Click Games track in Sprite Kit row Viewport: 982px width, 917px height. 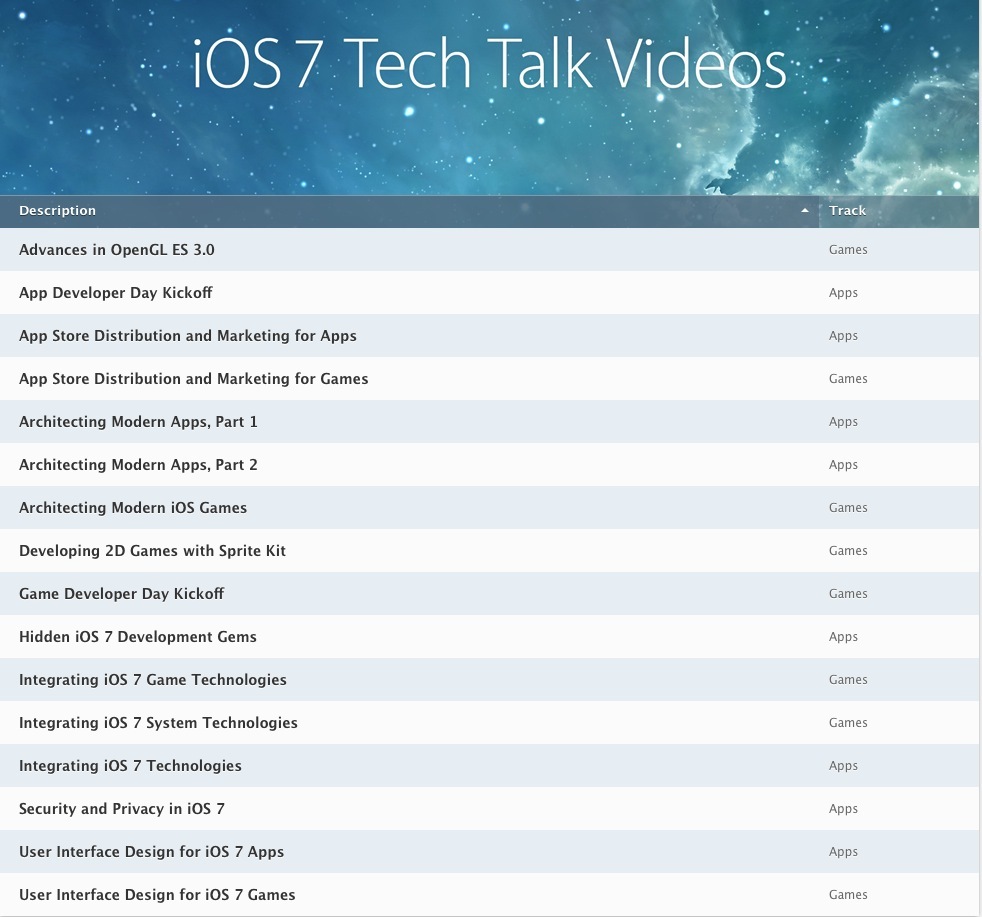[848, 551]
